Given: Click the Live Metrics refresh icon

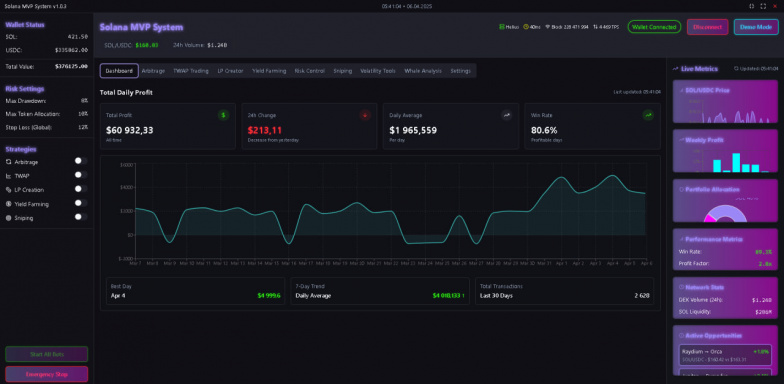Looking at the screenshot, I should pyautogui.click(x=736, y=68).
